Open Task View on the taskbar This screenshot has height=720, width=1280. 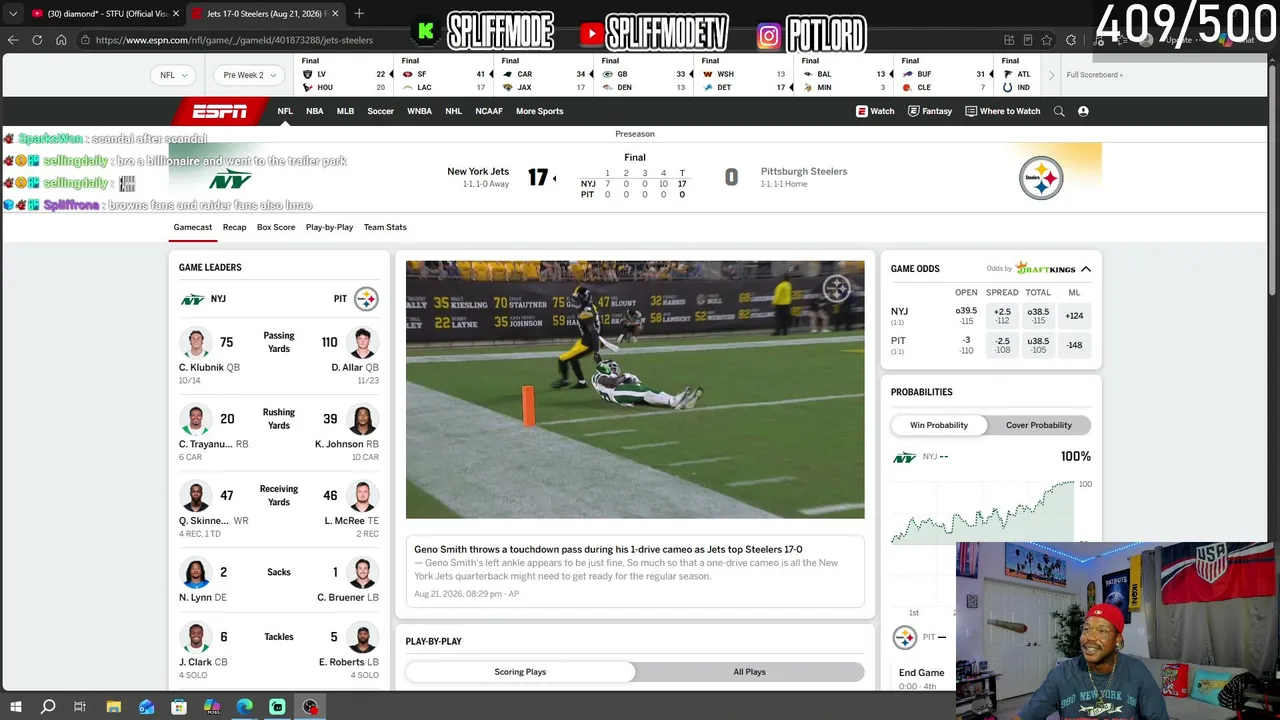[x=80, y=707]
